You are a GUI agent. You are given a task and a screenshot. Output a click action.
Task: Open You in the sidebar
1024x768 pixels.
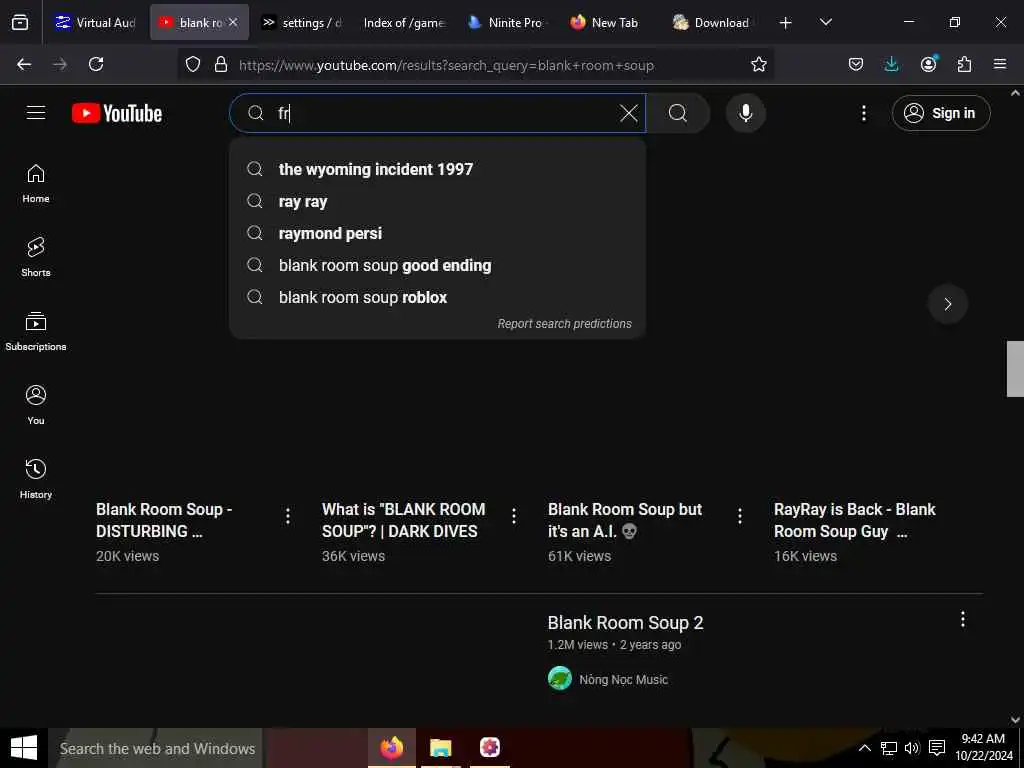36,406
